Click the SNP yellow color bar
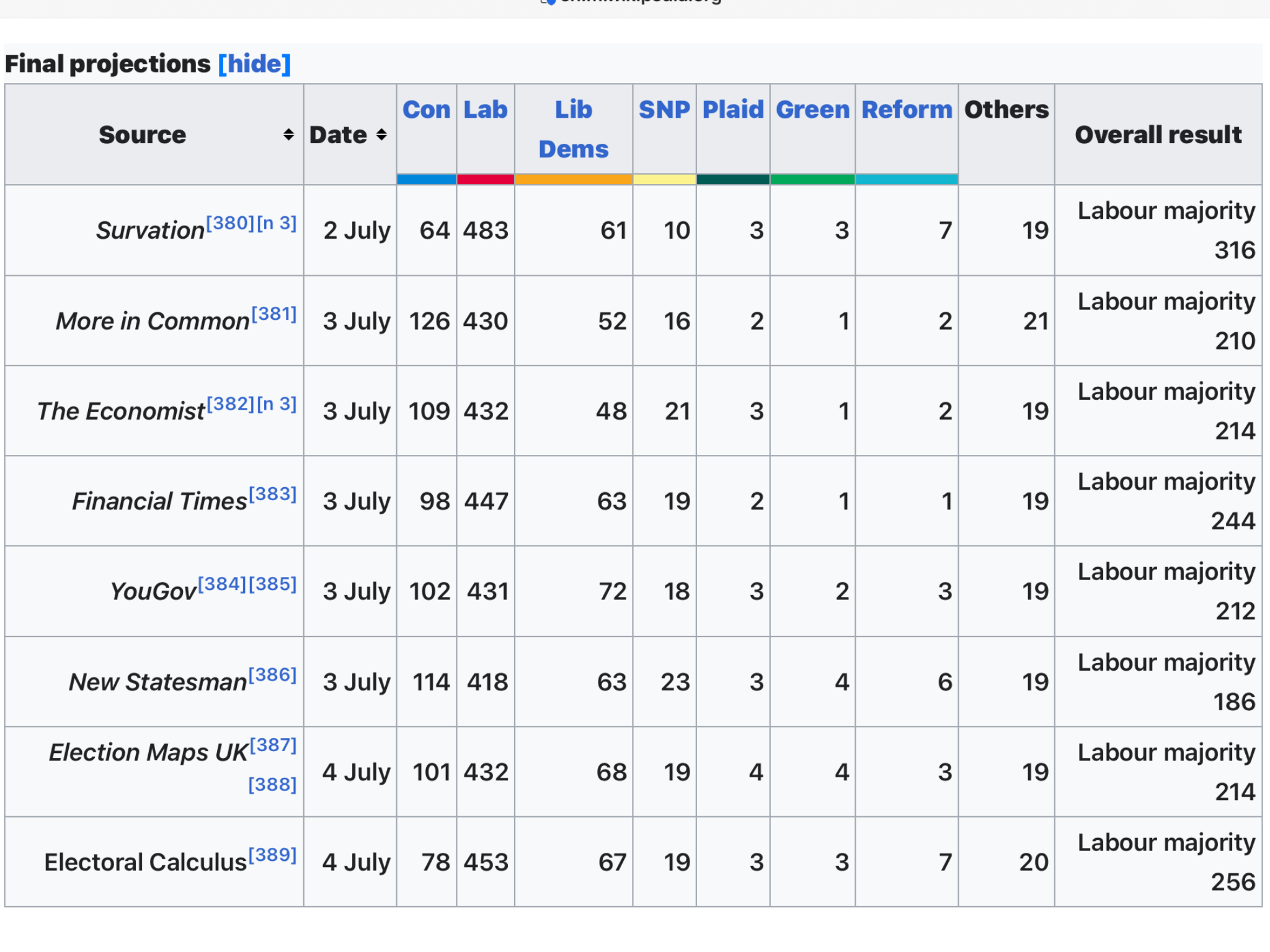This screenshot has height=952, width=1270. pos(664,179)
